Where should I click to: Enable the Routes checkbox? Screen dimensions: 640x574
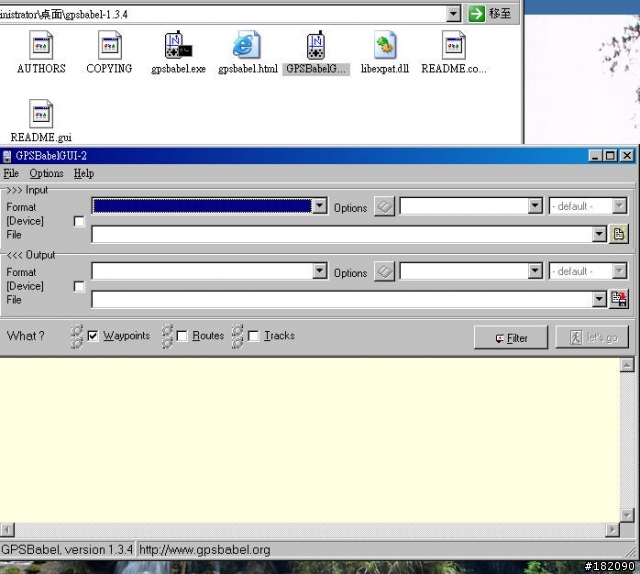click(x=182, y=336)
